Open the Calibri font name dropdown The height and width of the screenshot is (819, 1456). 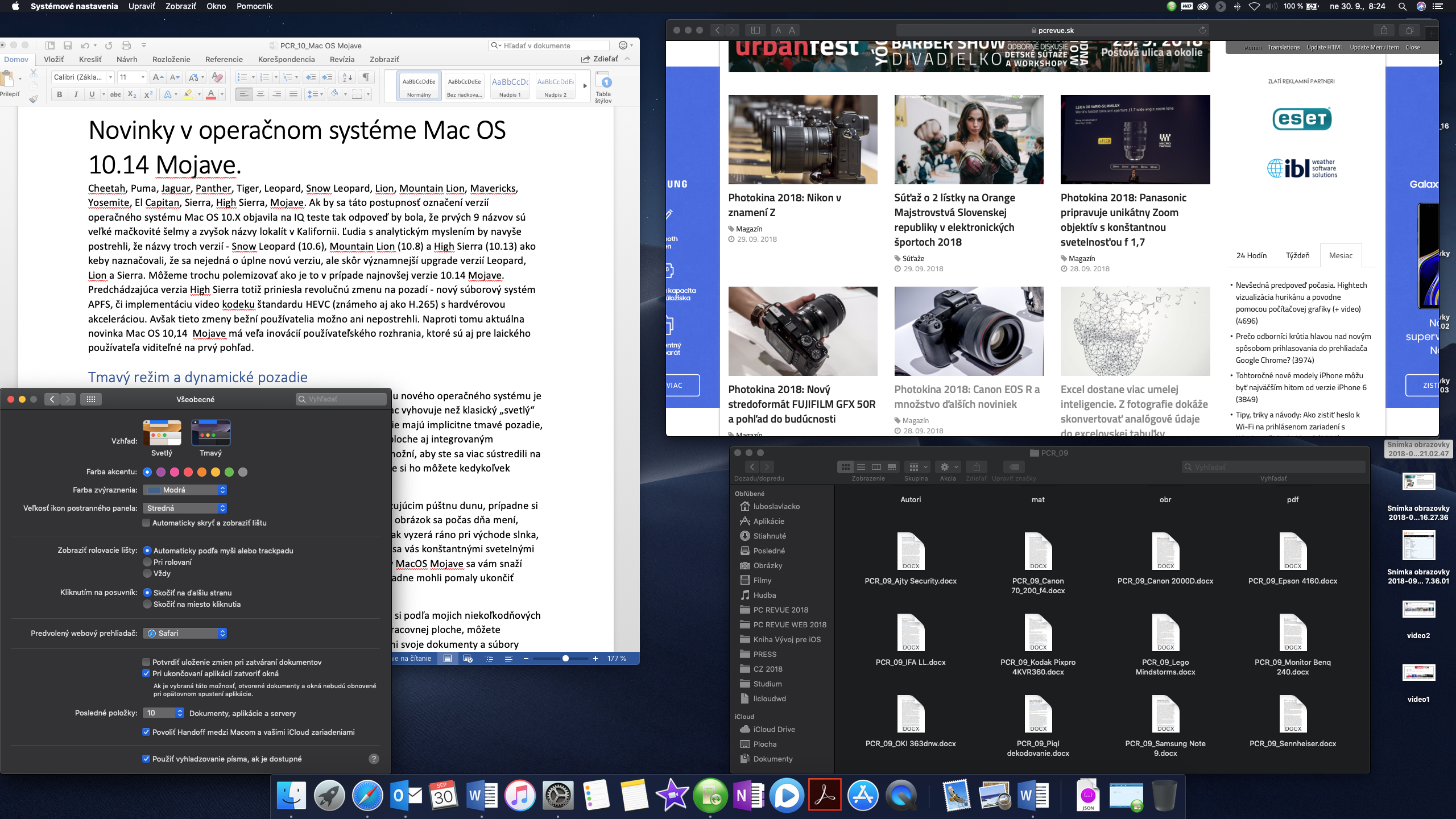pyautogui.click(x=110, y=77)
